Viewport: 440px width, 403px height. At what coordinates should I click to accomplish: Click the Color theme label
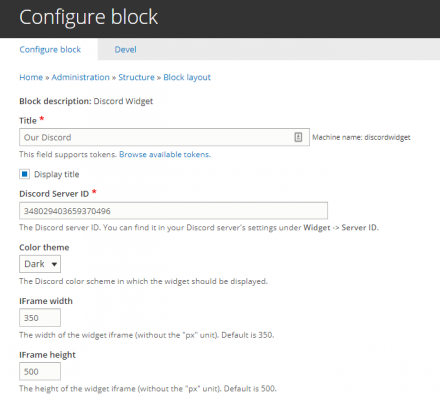[x=44, y=247]
